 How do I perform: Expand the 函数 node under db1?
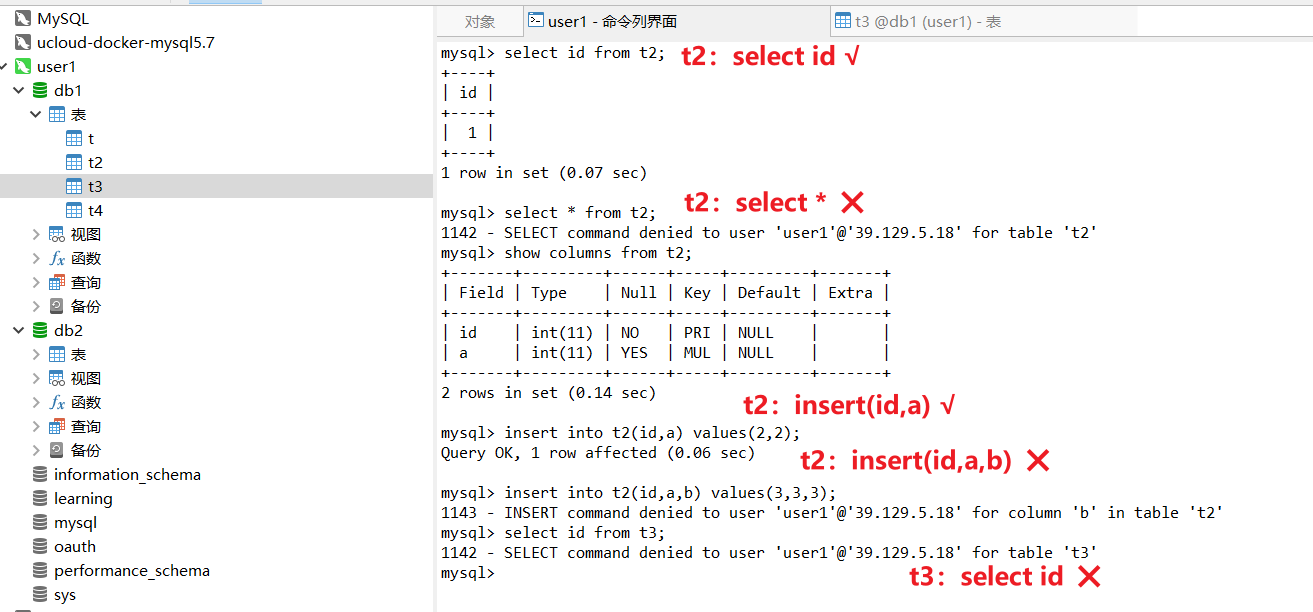coord(36,258)
